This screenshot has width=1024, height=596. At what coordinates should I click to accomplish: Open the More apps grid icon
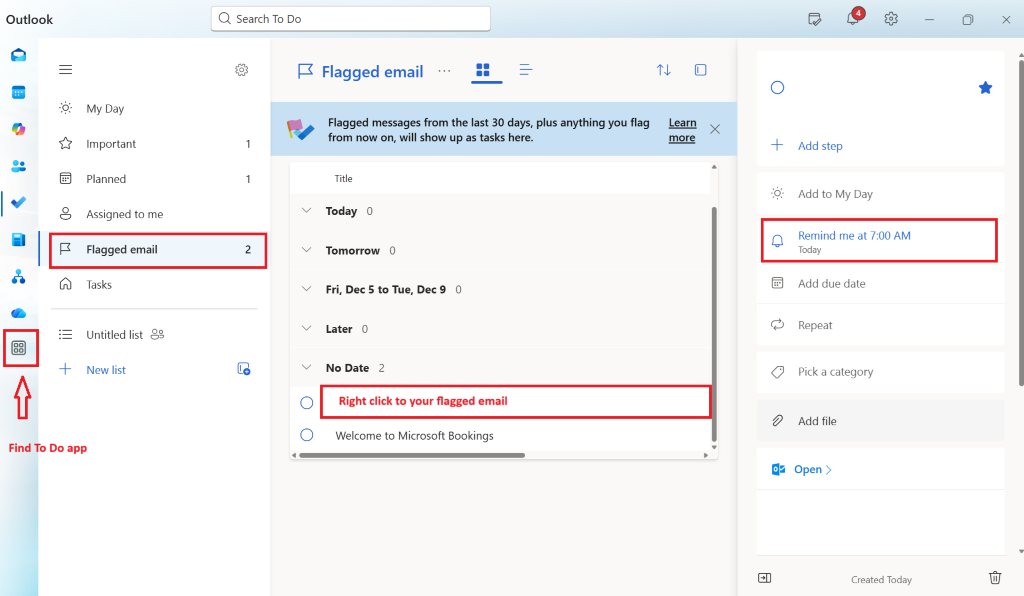pyautogui.click(x=19, y=348)
